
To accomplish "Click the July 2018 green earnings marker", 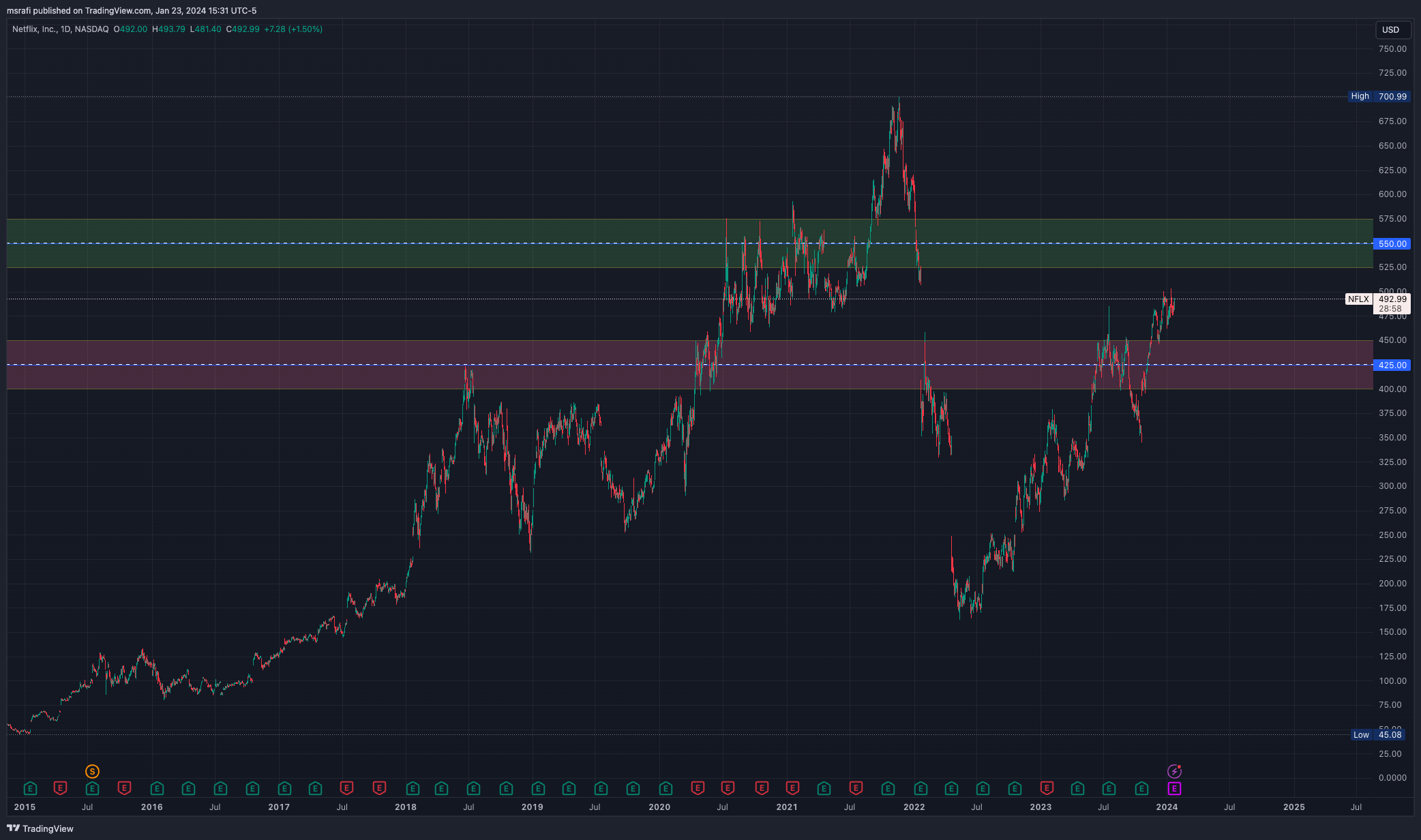I will tap(473, 789).
